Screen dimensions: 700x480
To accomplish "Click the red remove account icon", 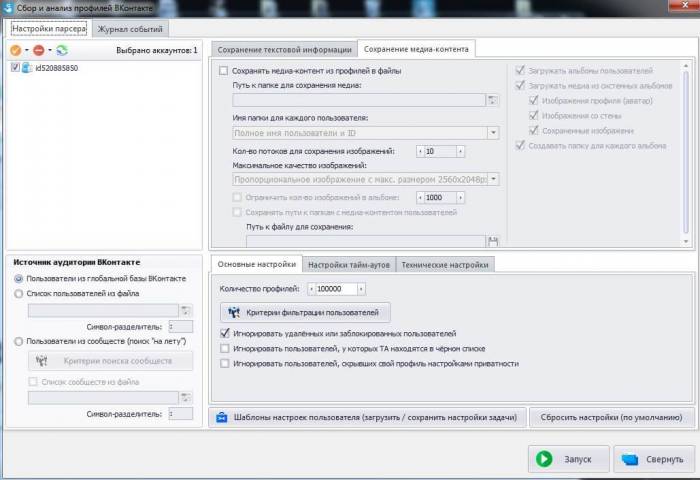I will tap(38, 49).
